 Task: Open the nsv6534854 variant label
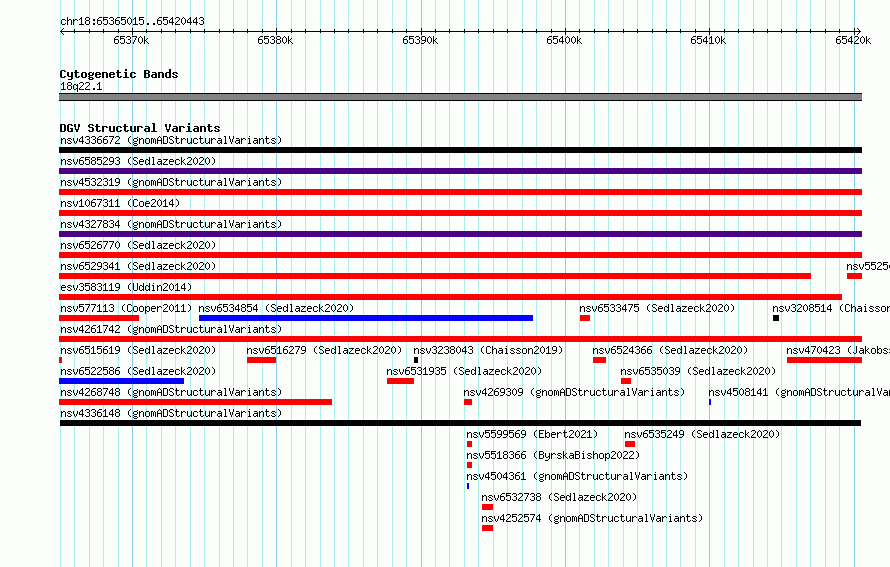point(276,308)
